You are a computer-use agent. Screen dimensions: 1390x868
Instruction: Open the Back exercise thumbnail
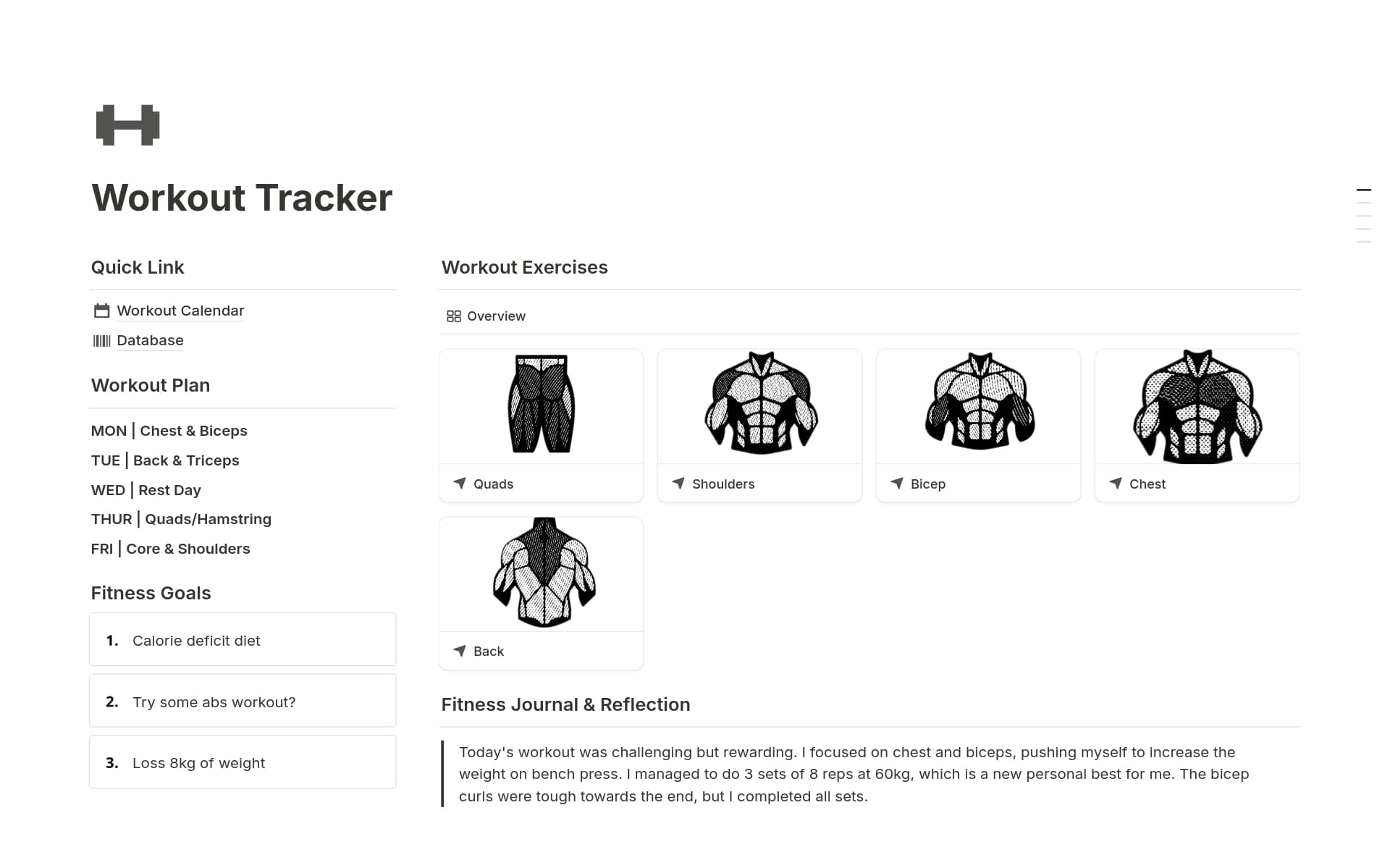click(541, 573)
